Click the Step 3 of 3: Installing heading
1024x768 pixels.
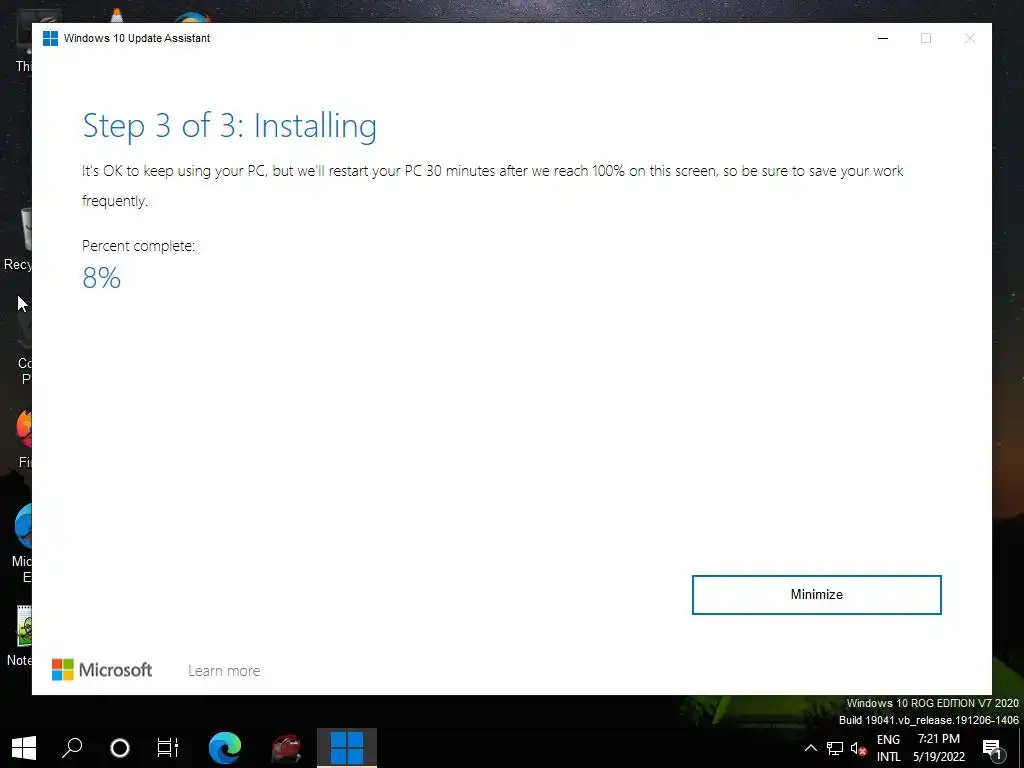click(229, 126)
